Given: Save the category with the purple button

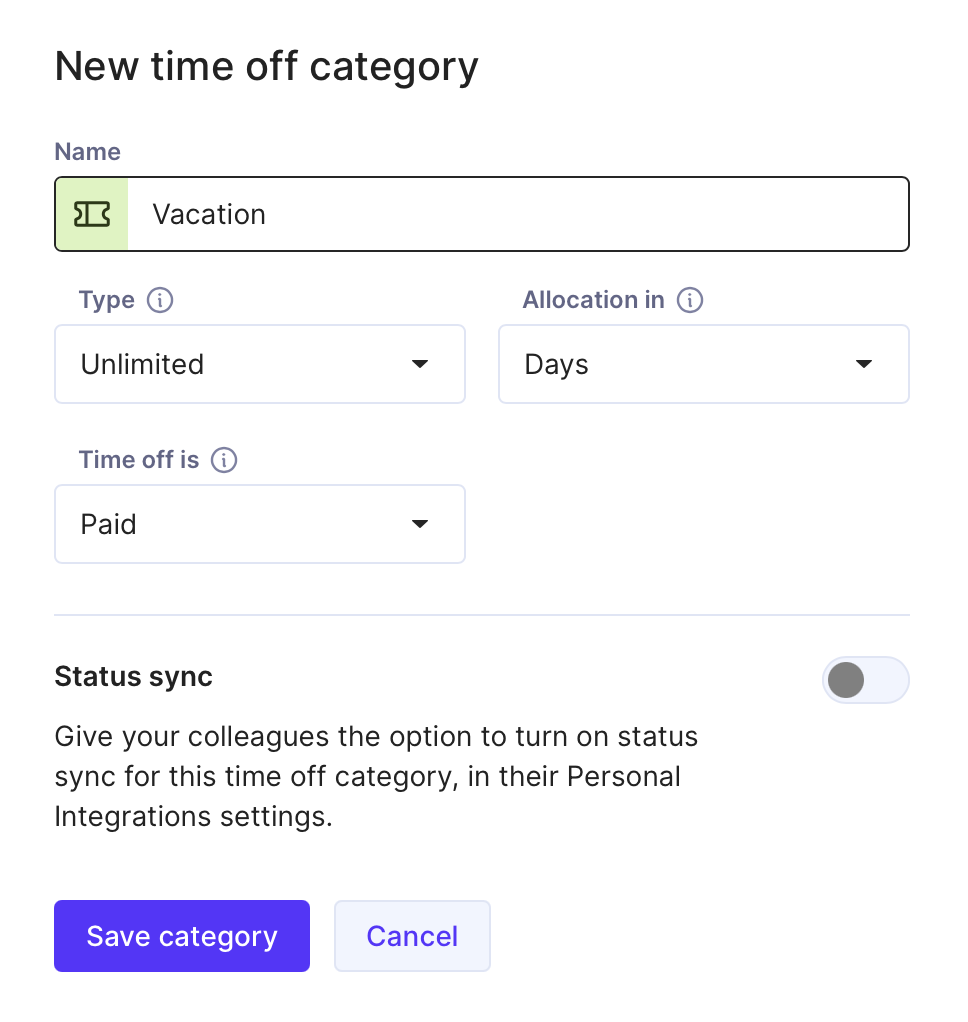Looking at the screenshot, I should click(182, 936).
